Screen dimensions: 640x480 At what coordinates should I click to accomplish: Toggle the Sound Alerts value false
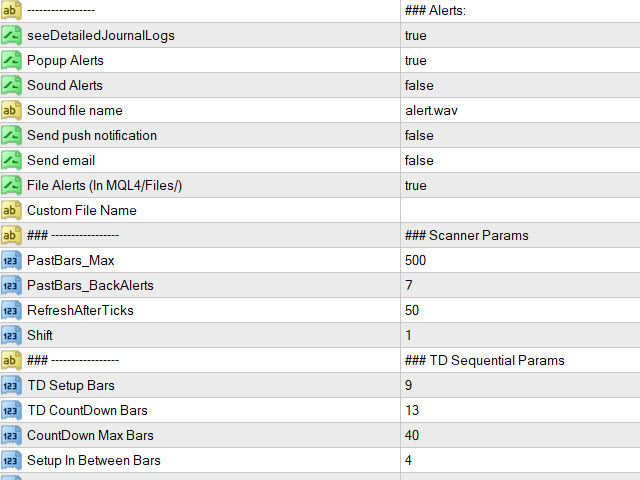[419, 85]
